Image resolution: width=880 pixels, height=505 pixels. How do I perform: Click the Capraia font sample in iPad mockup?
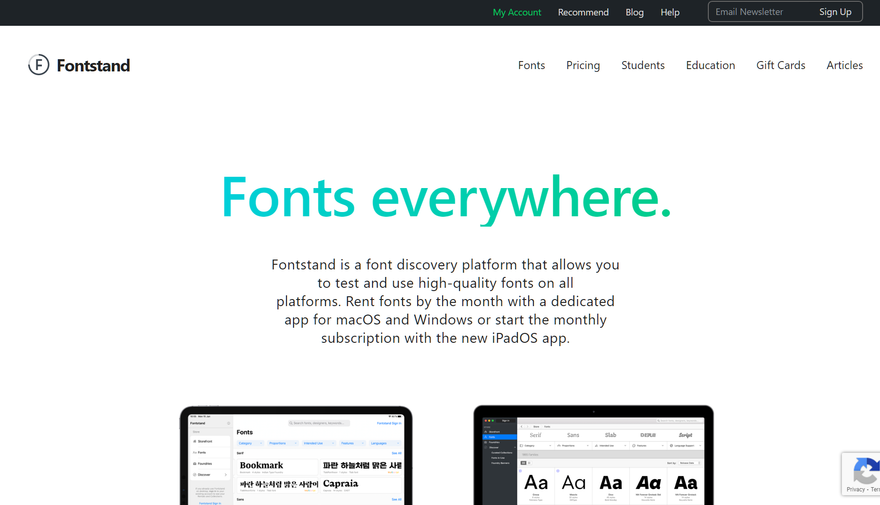pos(341,483)
